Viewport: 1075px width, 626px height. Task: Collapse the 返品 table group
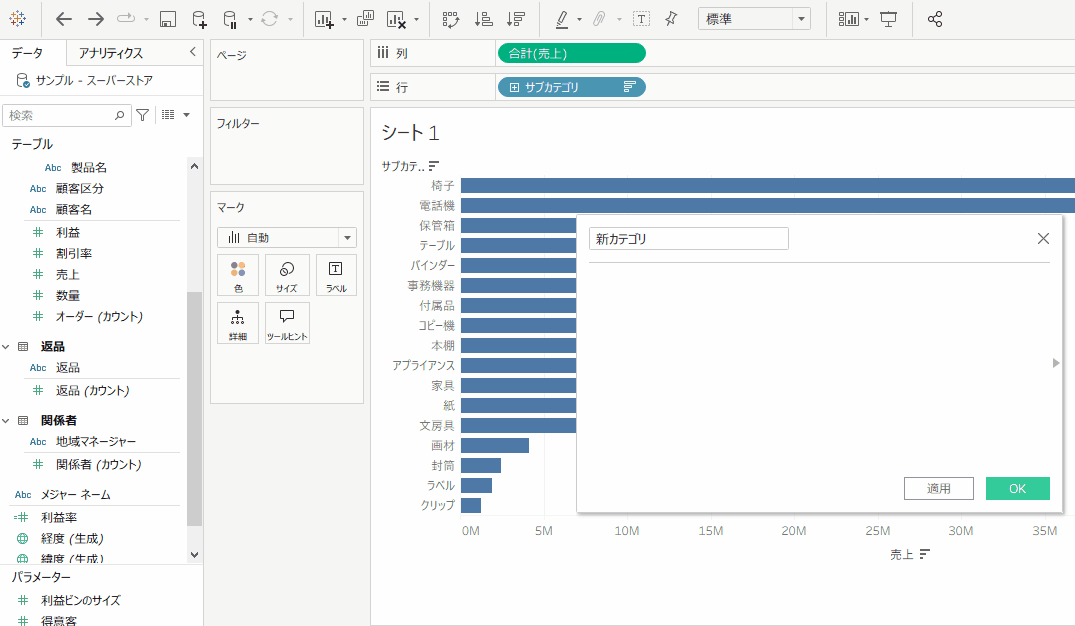click(x=8, y=346)
